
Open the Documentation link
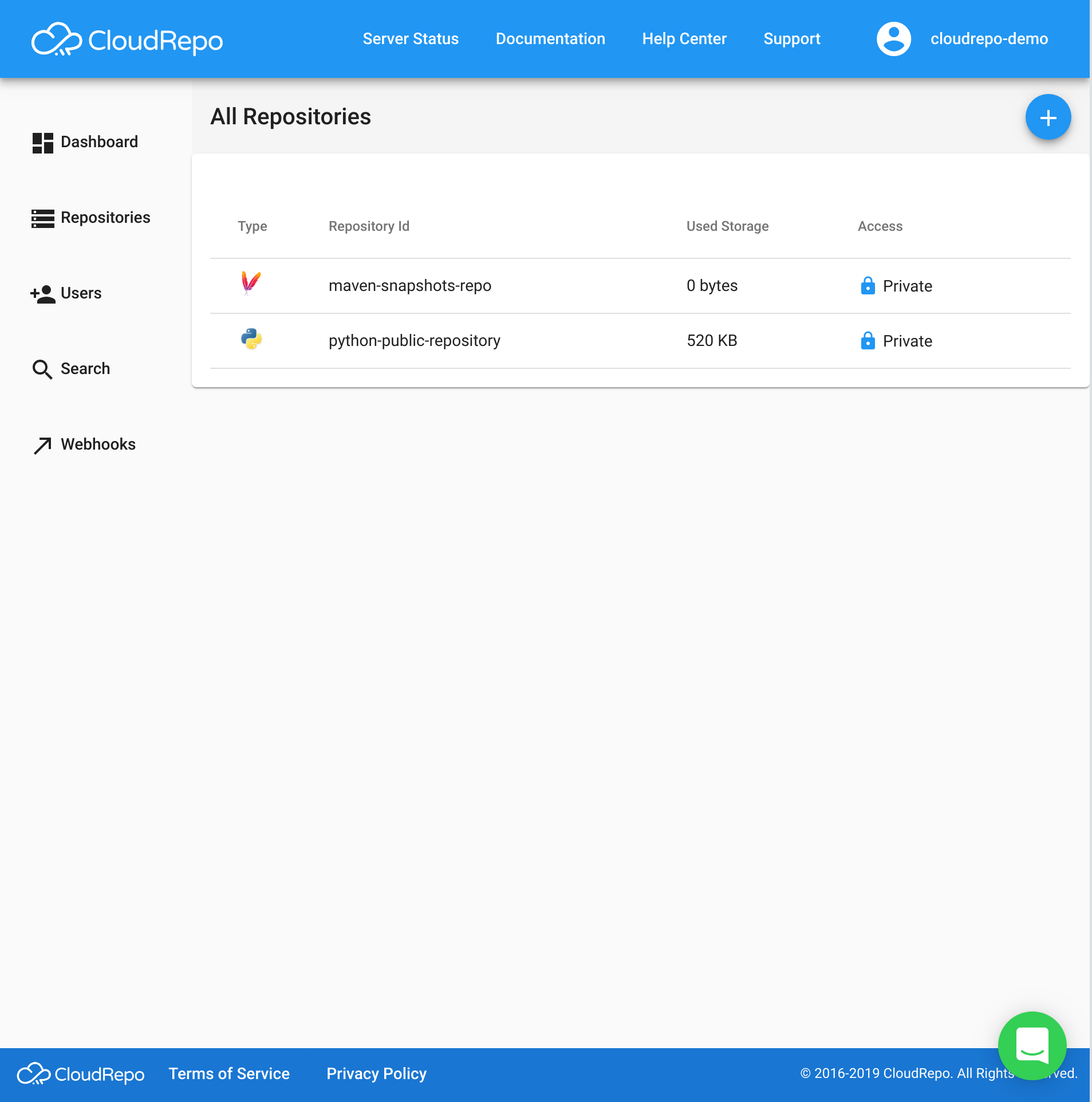point(550,39)
